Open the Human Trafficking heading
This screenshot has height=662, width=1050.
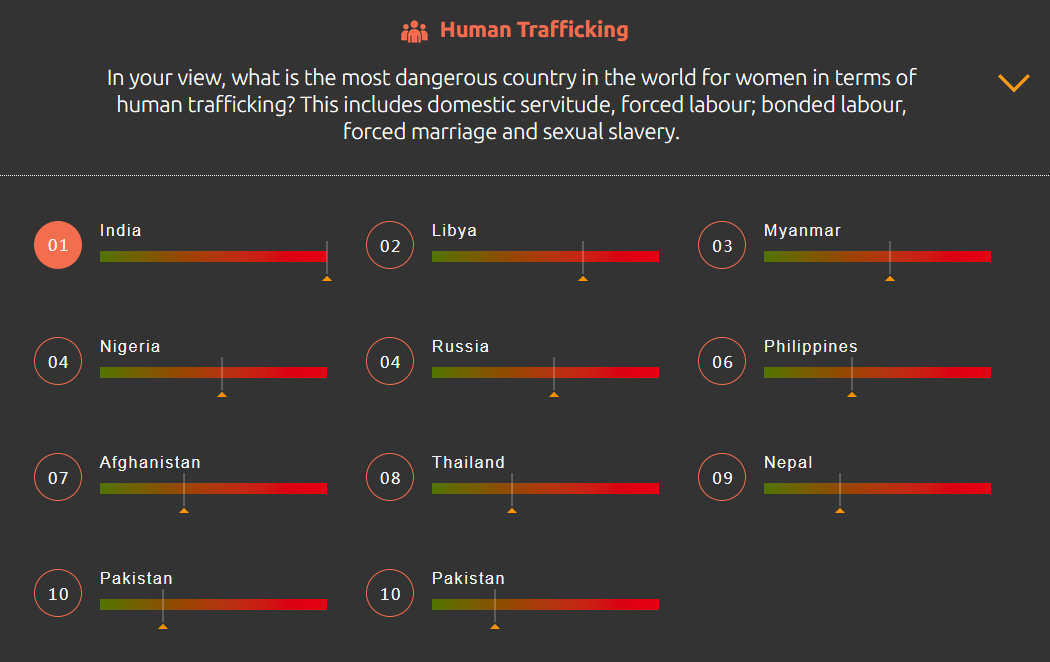coord(534,30)
